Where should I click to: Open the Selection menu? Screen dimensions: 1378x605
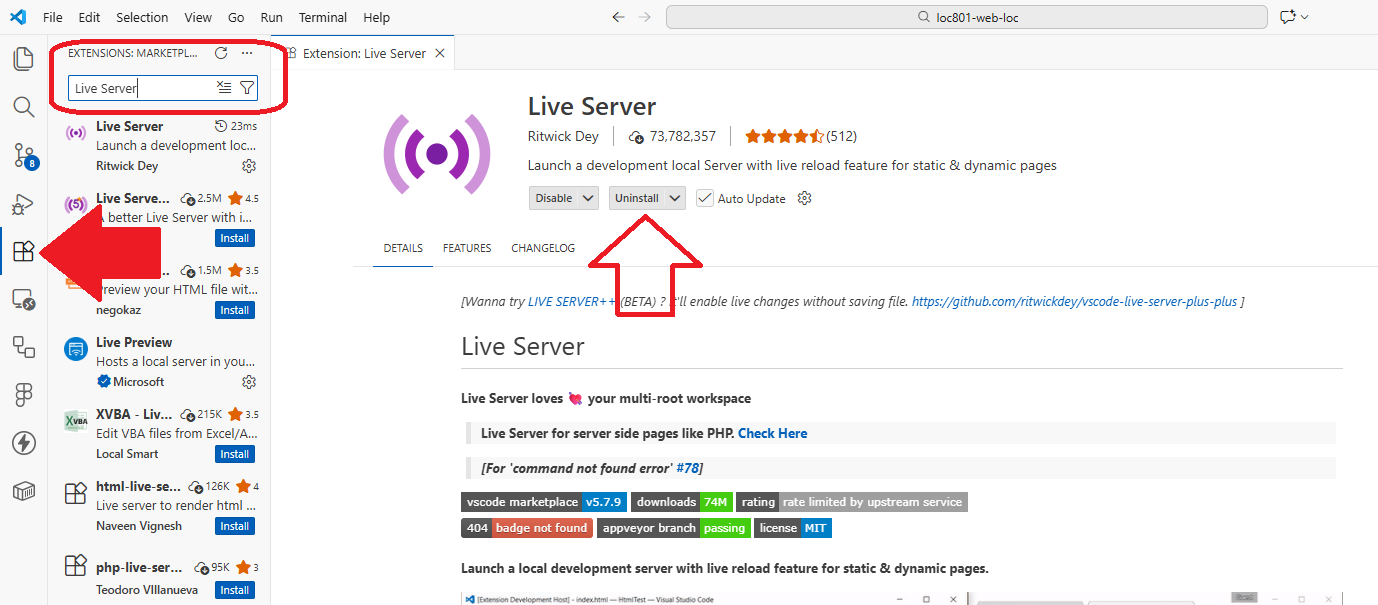click(x=142, y=17)
